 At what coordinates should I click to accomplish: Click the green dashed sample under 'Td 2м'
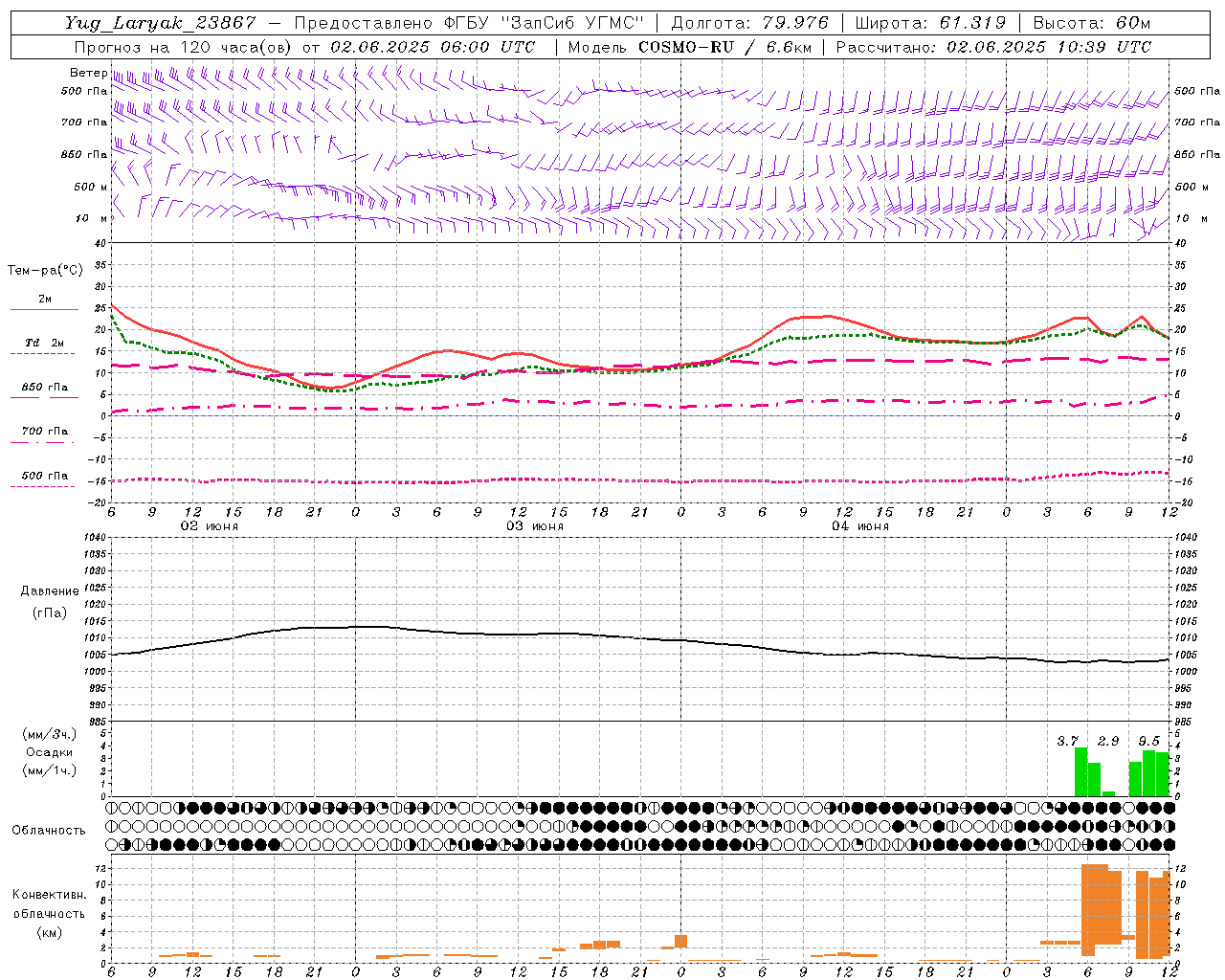44,354
